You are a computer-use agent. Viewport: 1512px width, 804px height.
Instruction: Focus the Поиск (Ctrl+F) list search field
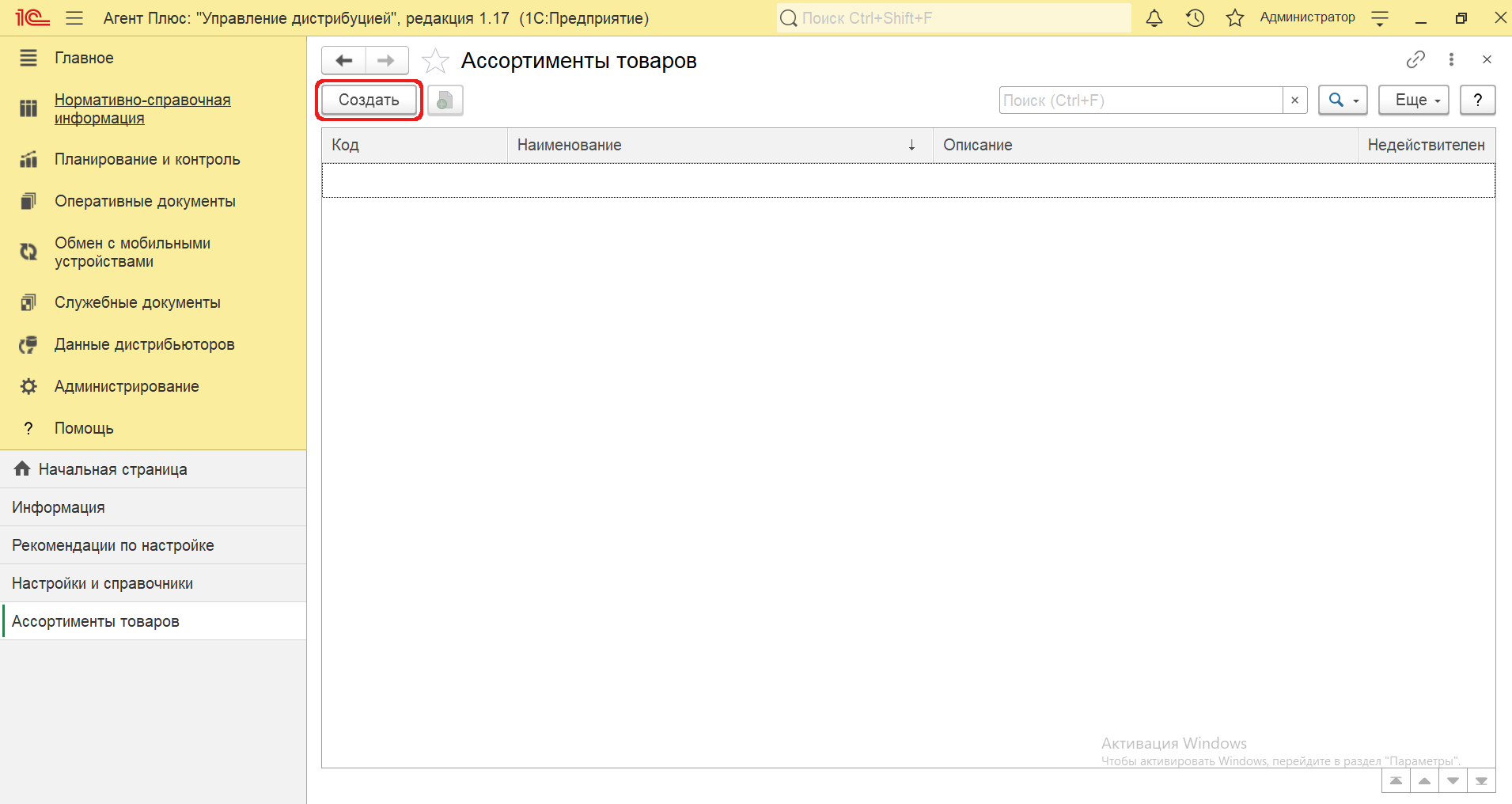tap(1139, 100)
